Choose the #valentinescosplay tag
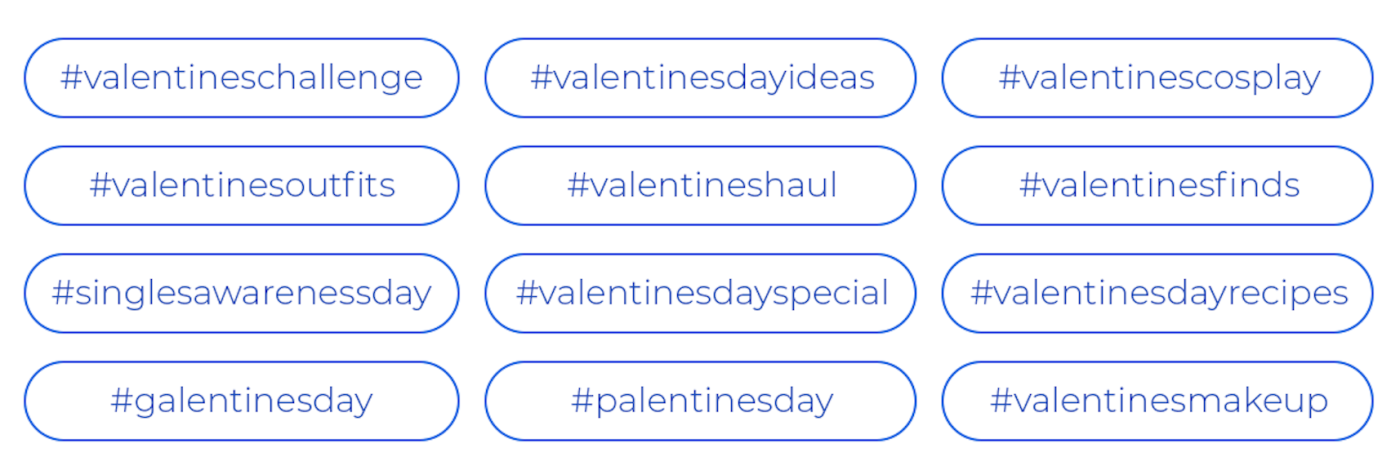 point(1158,78)
